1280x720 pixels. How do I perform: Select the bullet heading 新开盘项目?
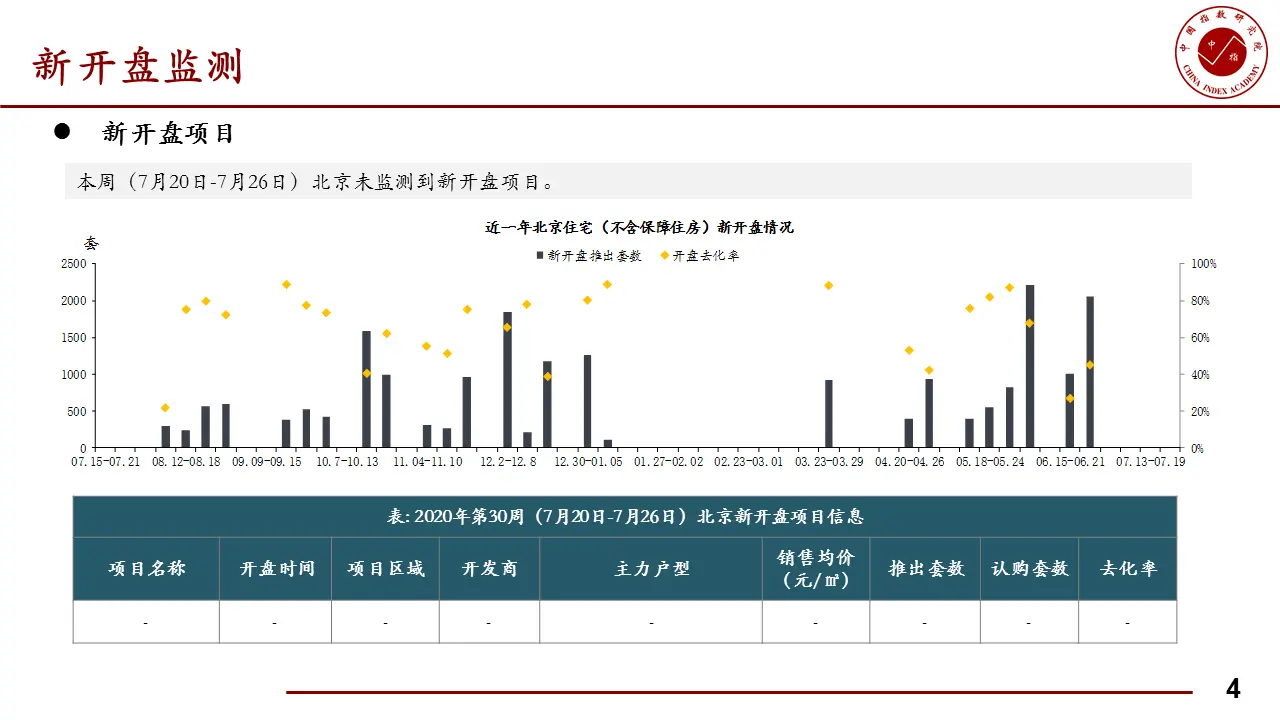click(x=168, y=133)
